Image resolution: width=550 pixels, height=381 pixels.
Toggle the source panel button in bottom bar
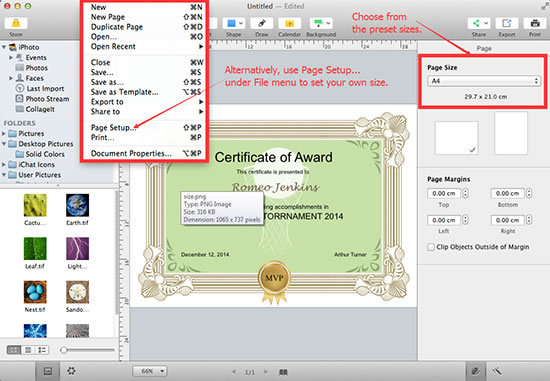point(48,371)
